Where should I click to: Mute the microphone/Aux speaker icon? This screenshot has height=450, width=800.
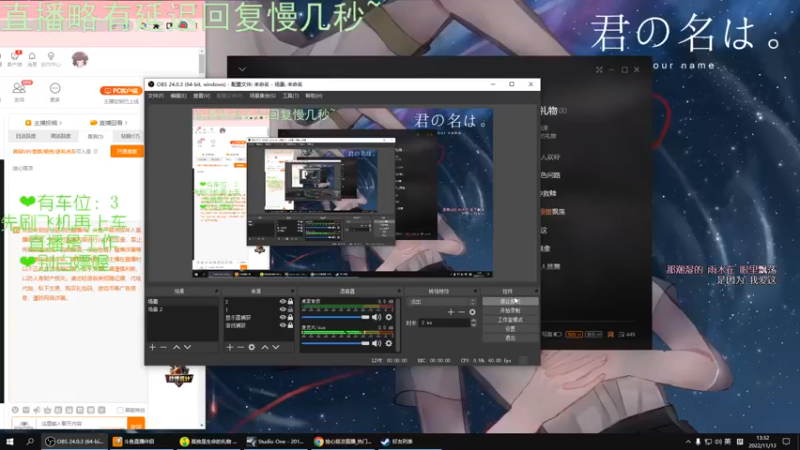point(377,343)
